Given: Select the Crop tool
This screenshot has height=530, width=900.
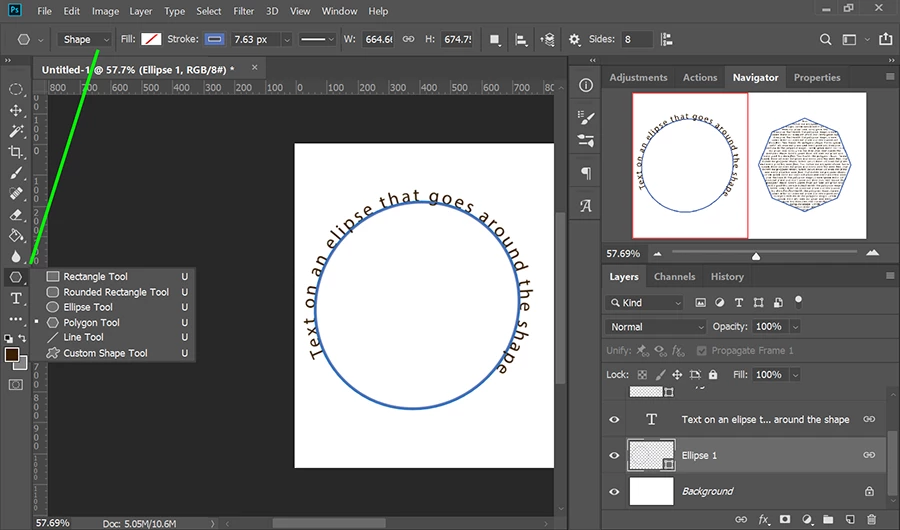Looking at the screenshot, I should pyautogui.click(x=16, y=152).
